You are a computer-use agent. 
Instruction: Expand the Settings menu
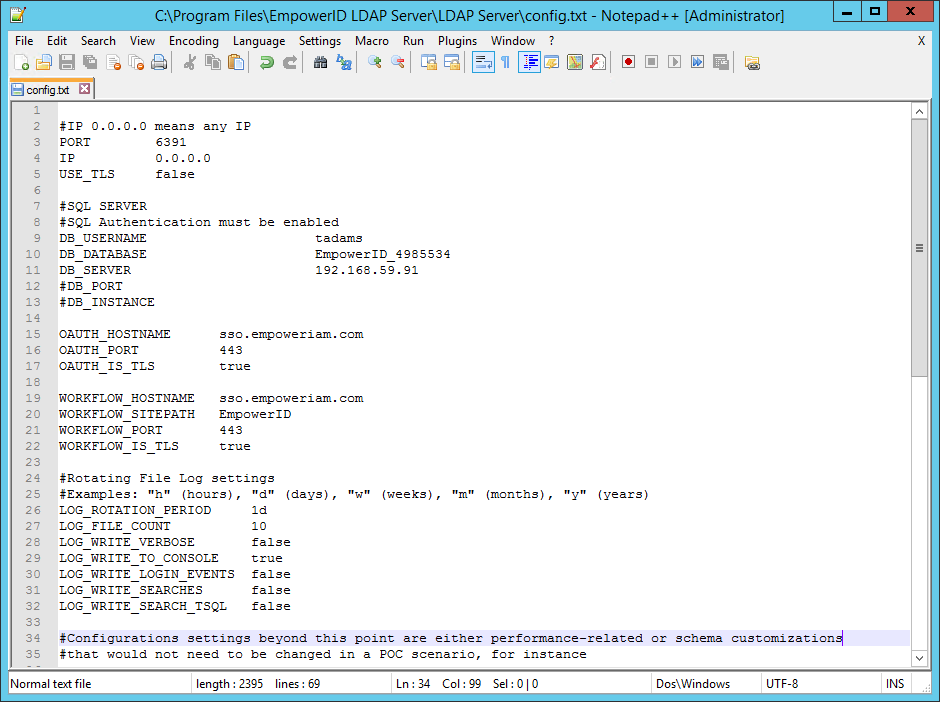coord(319,41)
